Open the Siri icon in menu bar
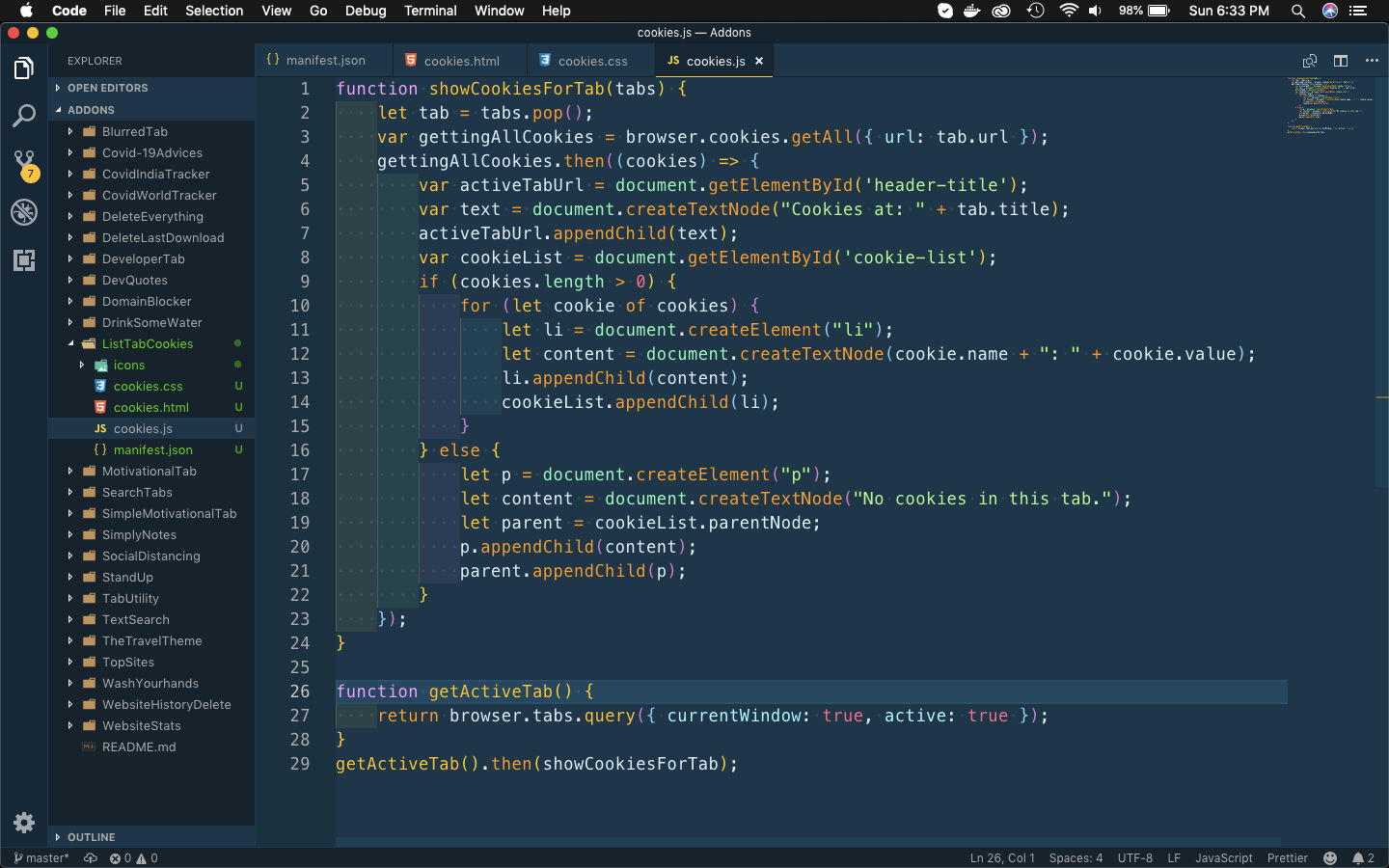The height and width of the screenshot is (868, 1389). click(1330, 11)
